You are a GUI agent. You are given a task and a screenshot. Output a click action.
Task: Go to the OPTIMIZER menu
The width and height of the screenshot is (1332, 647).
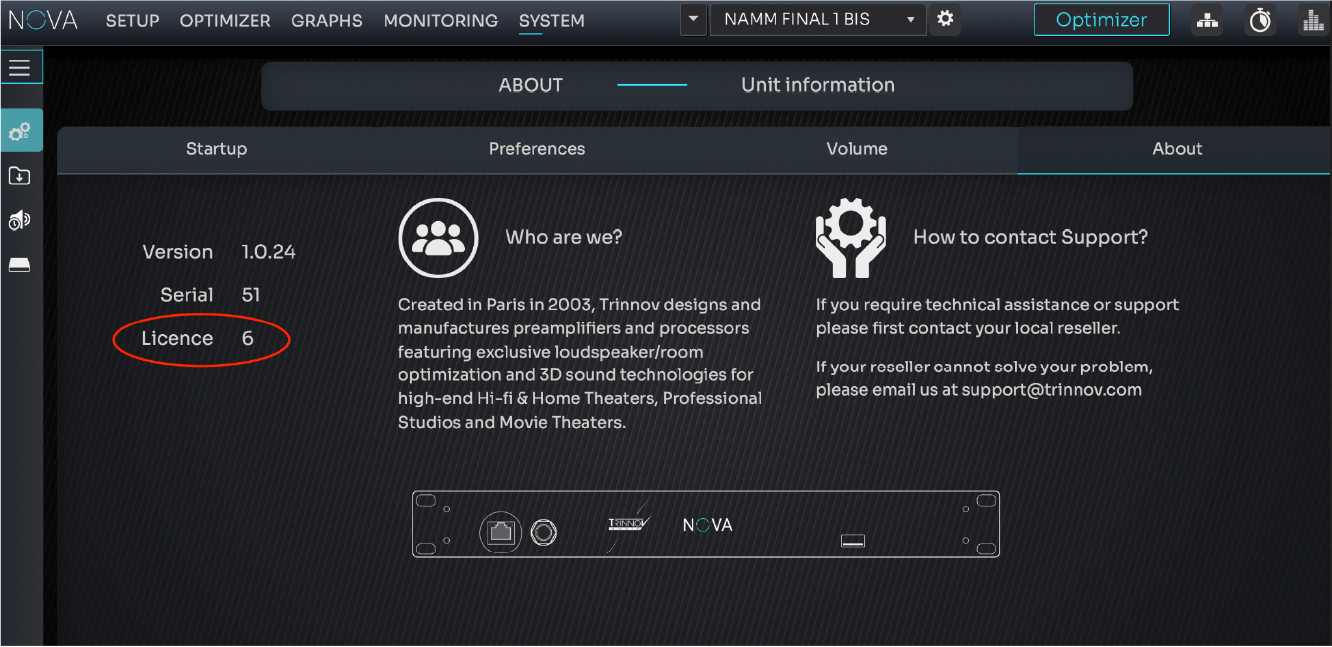(x=225, y=20)
